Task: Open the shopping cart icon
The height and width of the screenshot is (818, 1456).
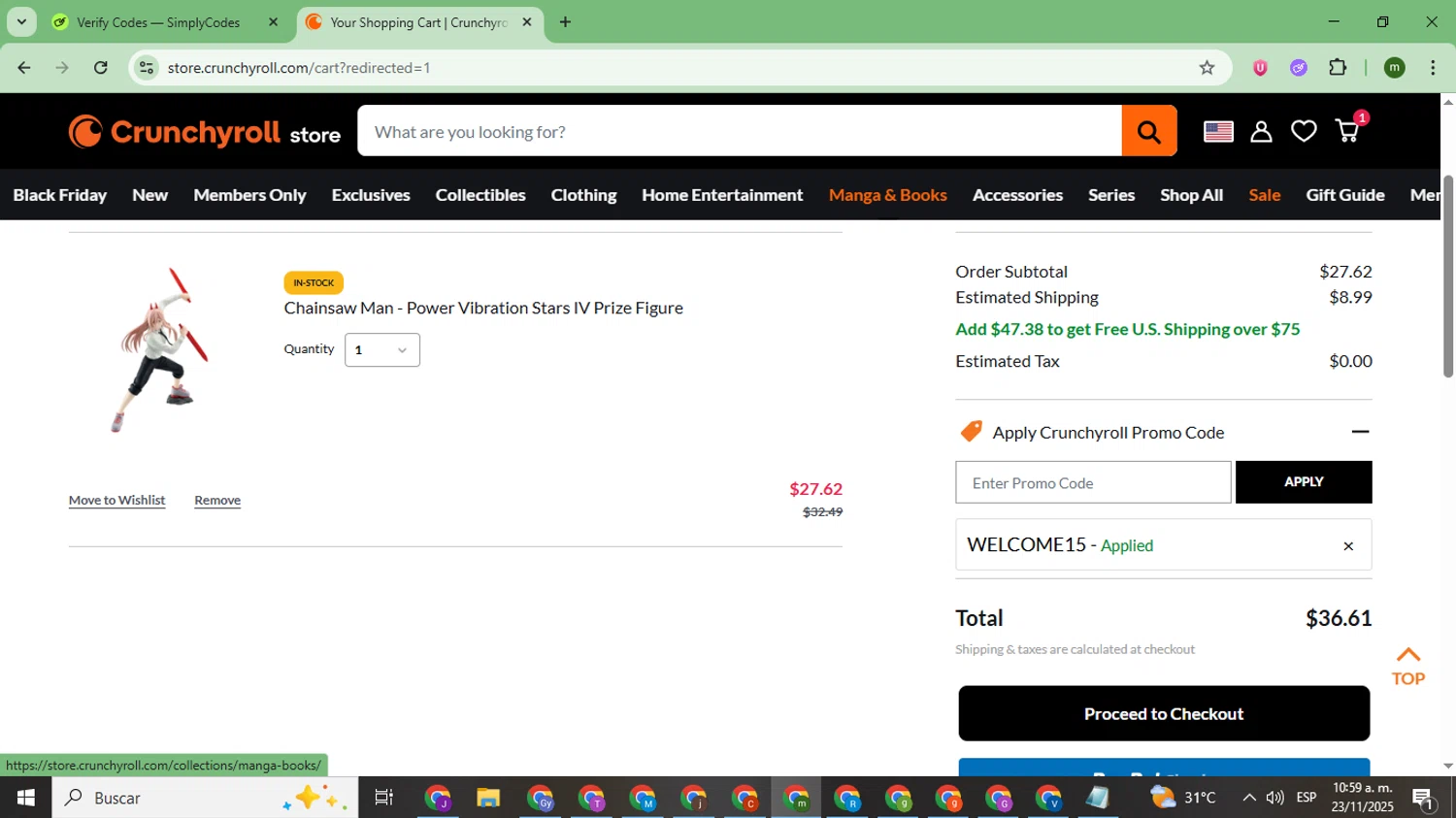Action: point(1348,131)
